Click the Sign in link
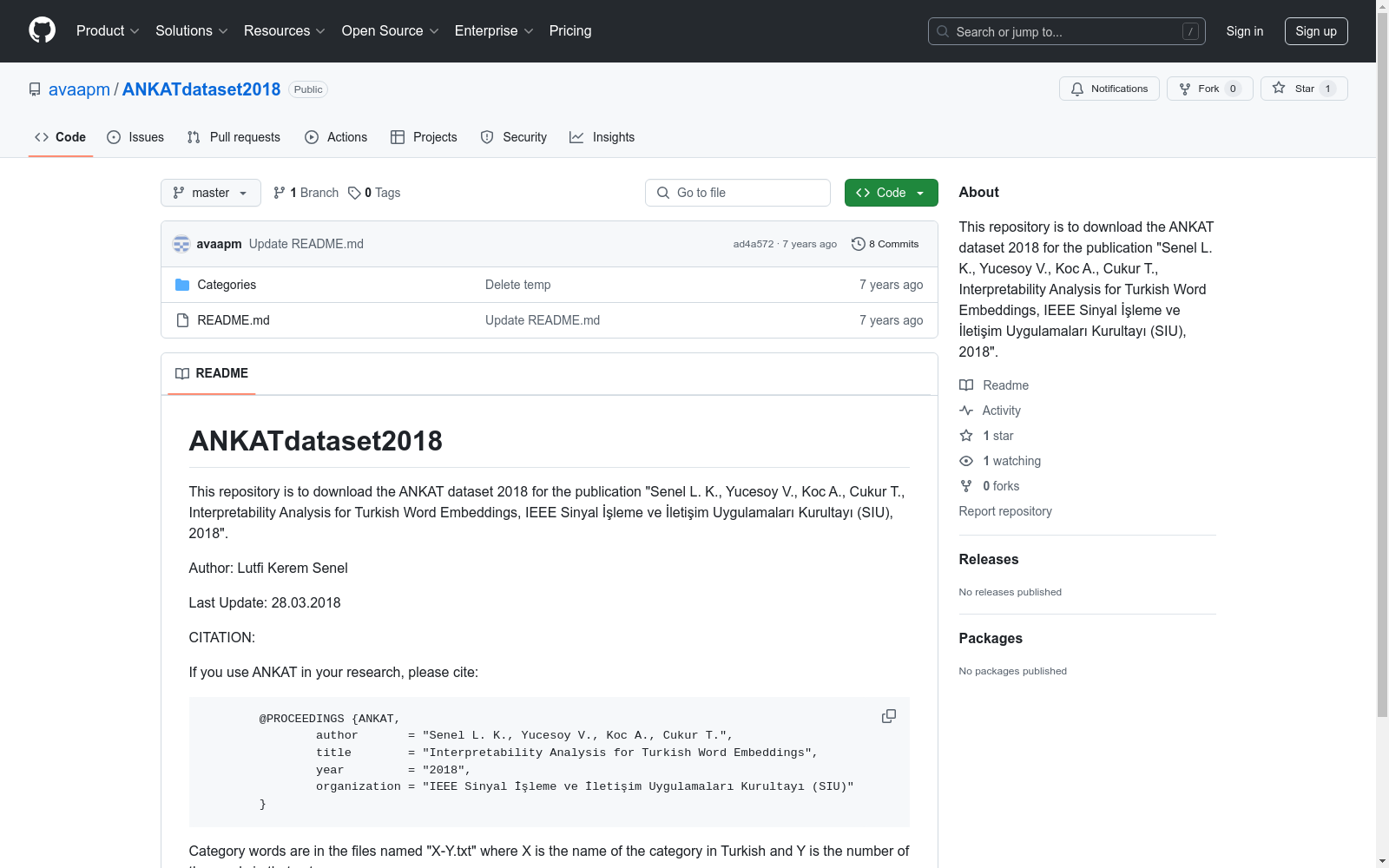Screen dimensions: 1389x868 [1245, 31]
